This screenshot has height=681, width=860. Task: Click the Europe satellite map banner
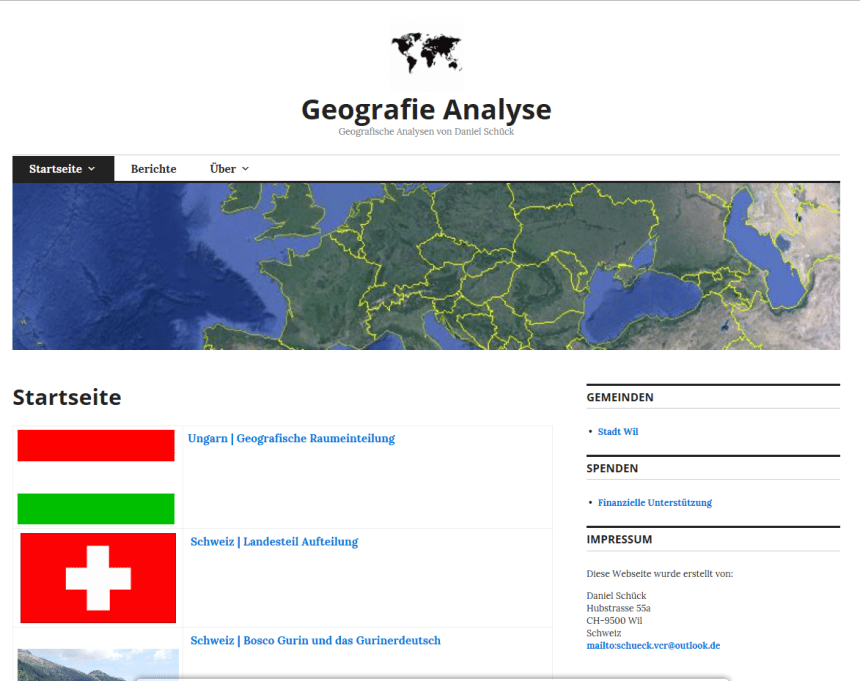[x=426, y=263]
